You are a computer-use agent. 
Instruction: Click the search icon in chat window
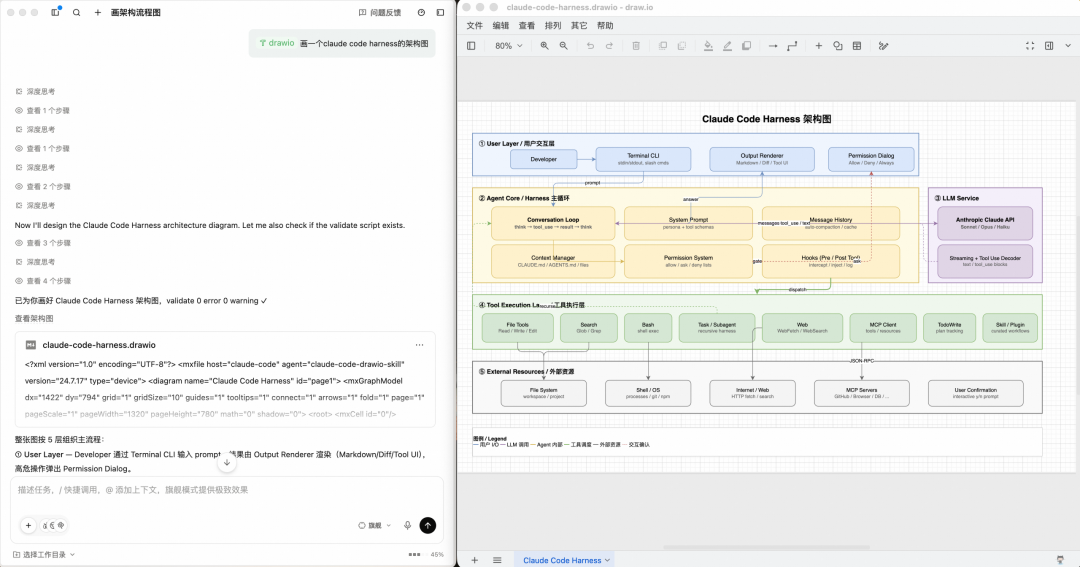tap(76, 12)
